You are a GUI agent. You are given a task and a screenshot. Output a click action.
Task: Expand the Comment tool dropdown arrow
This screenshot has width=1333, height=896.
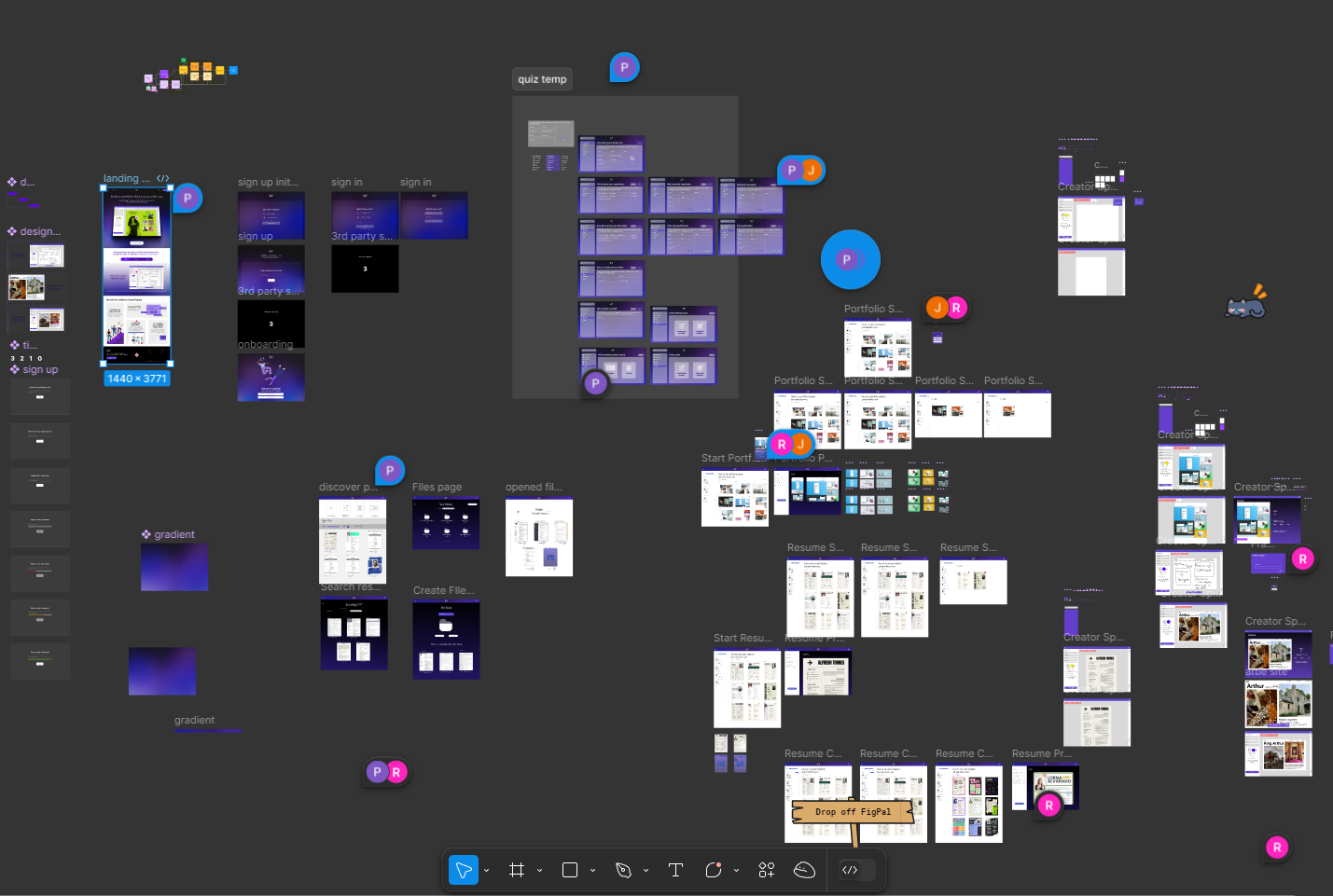tap(737, 871)
